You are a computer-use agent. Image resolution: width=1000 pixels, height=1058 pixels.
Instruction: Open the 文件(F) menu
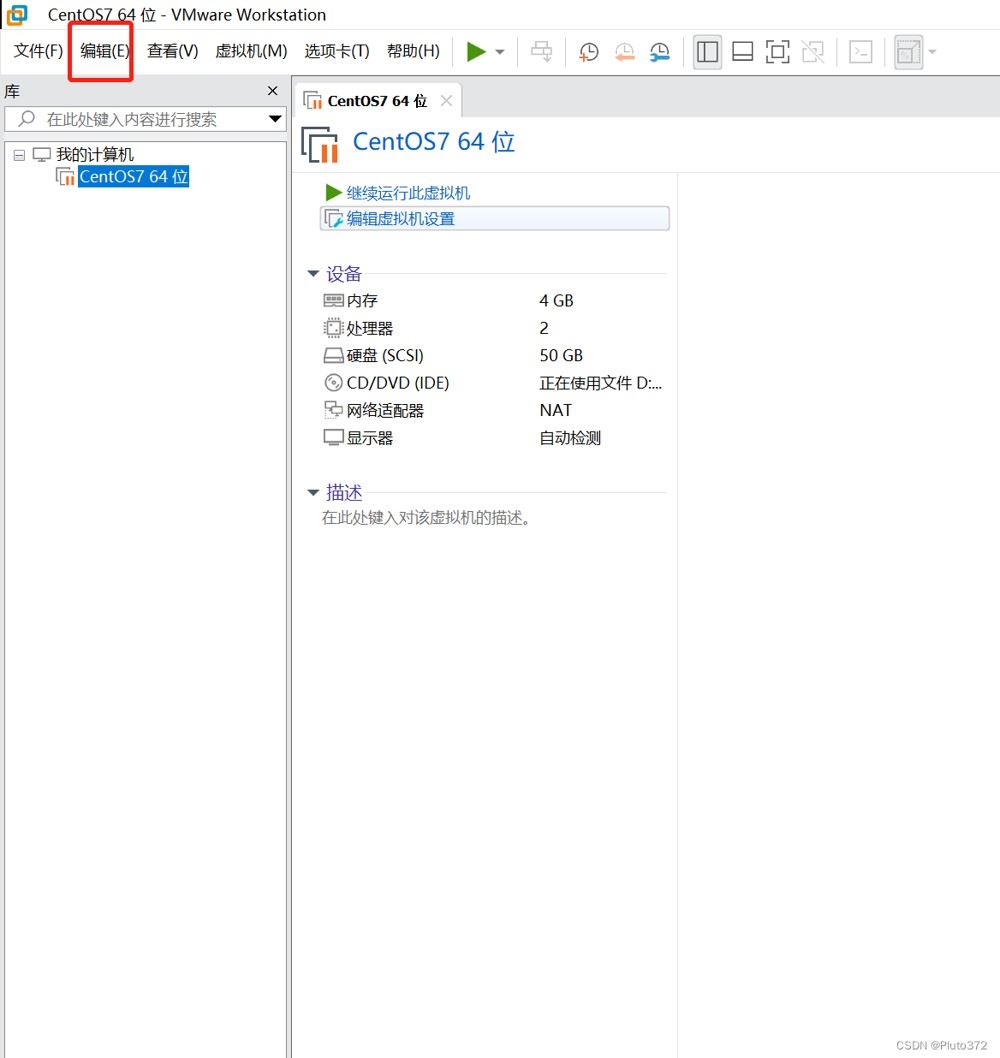pyautogui.click(x=38, y=51)
